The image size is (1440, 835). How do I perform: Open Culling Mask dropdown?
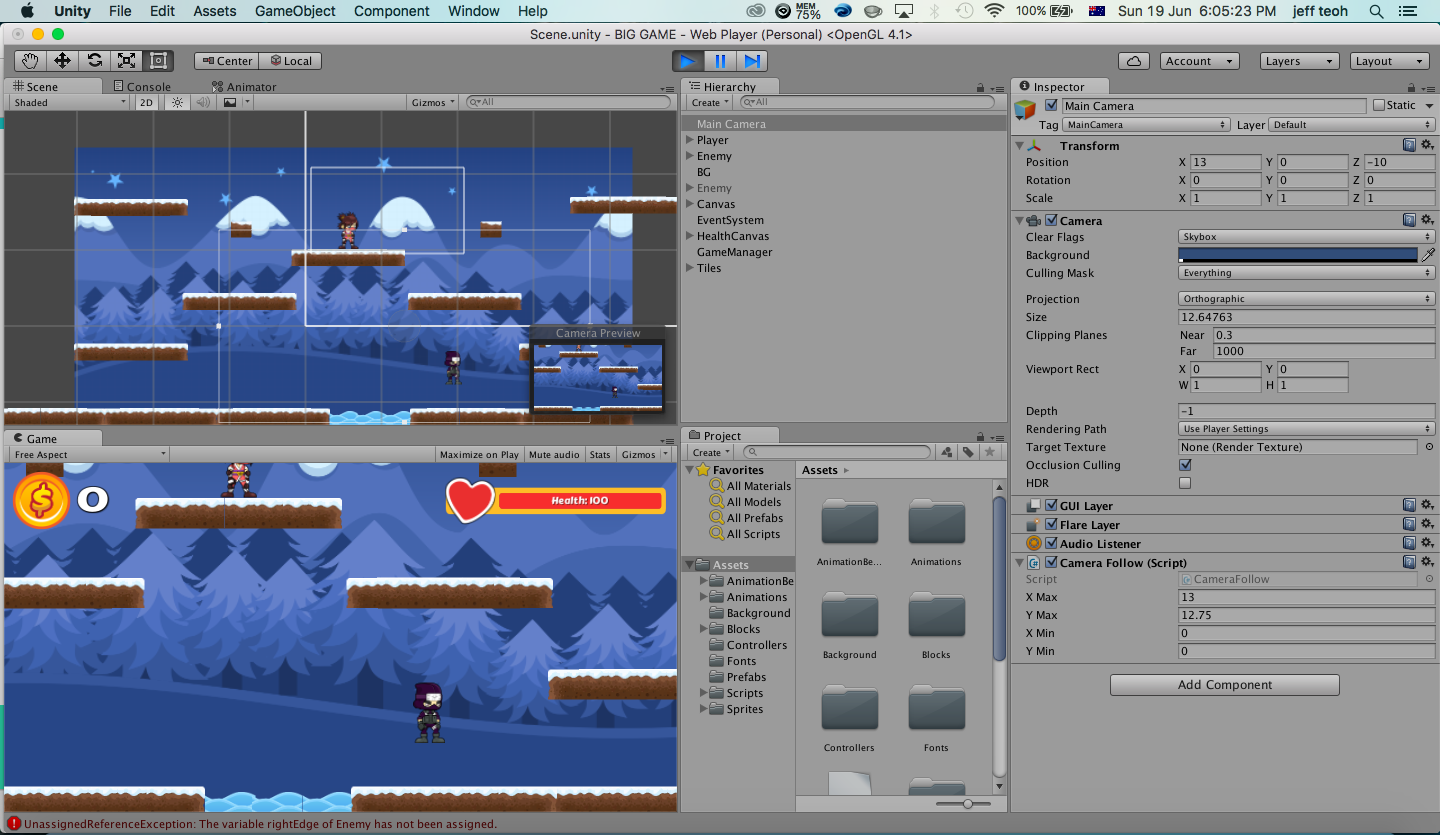(1307, 273)
